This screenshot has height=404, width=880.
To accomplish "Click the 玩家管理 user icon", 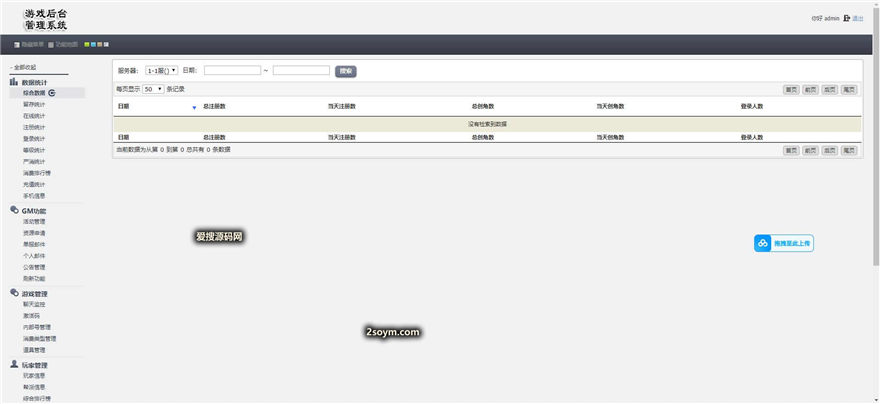I will (14, 365).
